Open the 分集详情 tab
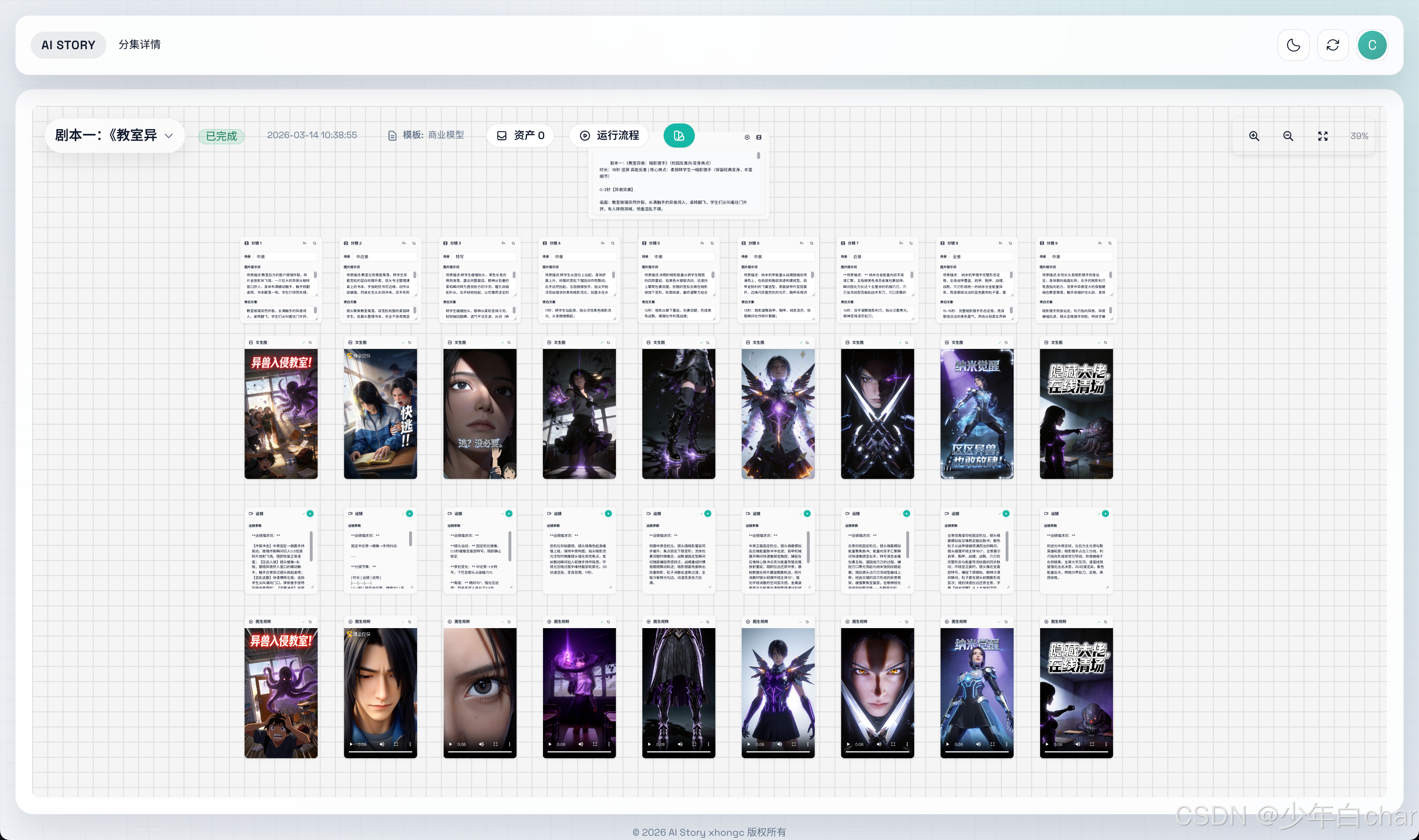Image resolution: width=1419 pixels, height=840 pixels. (x=139, y=44)
